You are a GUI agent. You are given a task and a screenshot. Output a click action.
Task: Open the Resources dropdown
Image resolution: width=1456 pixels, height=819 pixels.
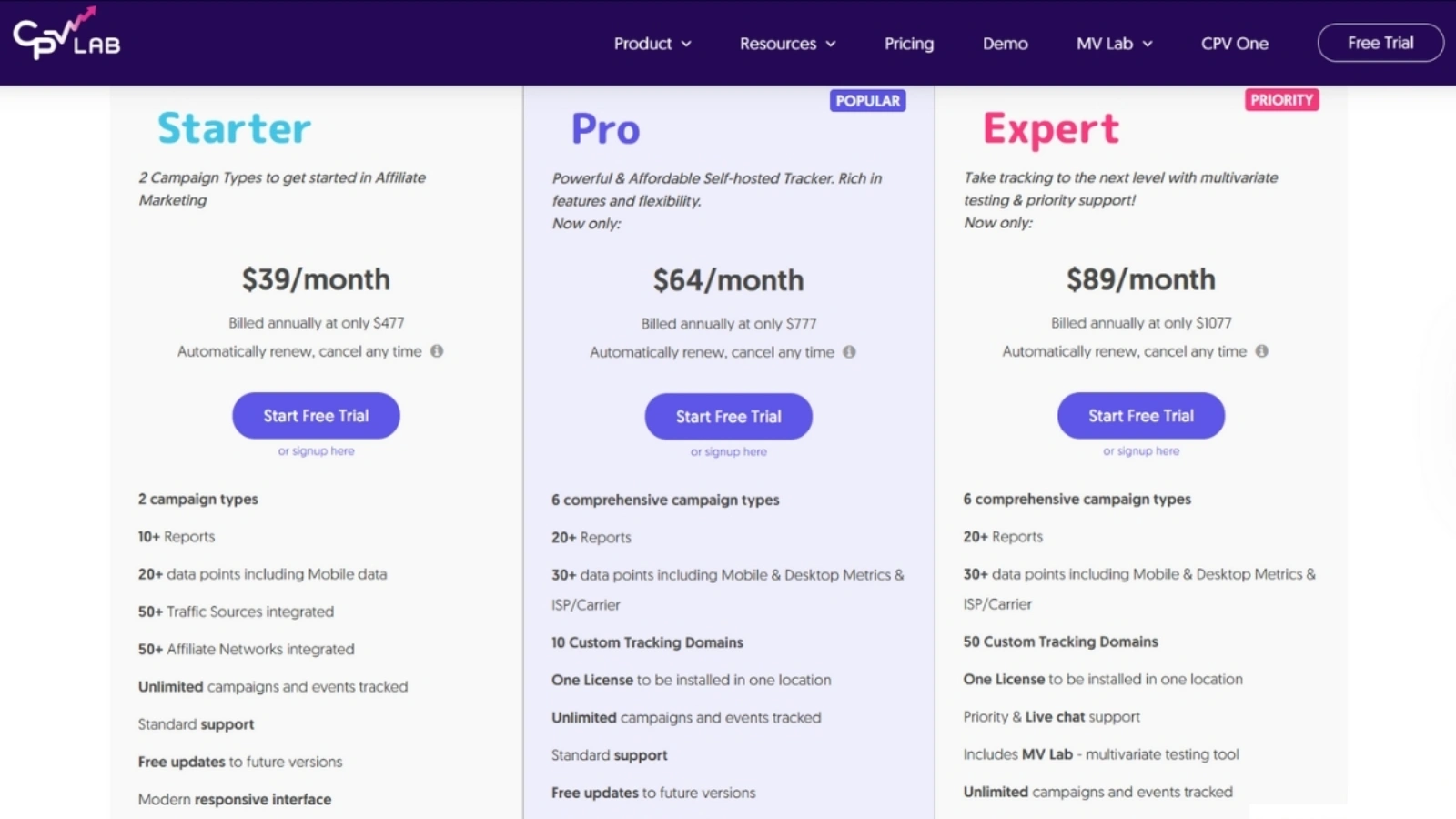(x=786, y=43)
